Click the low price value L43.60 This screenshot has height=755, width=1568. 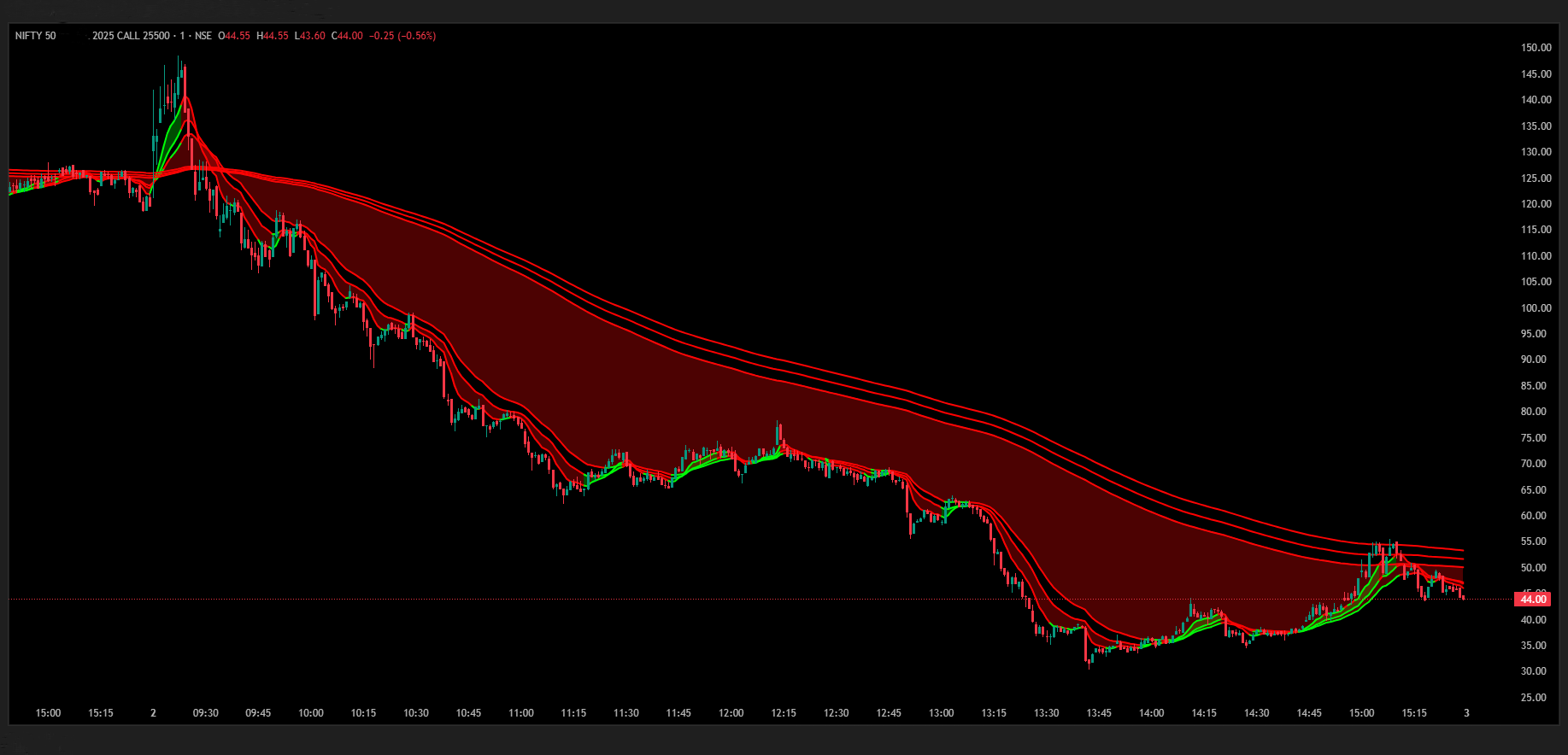coord(309,36)
